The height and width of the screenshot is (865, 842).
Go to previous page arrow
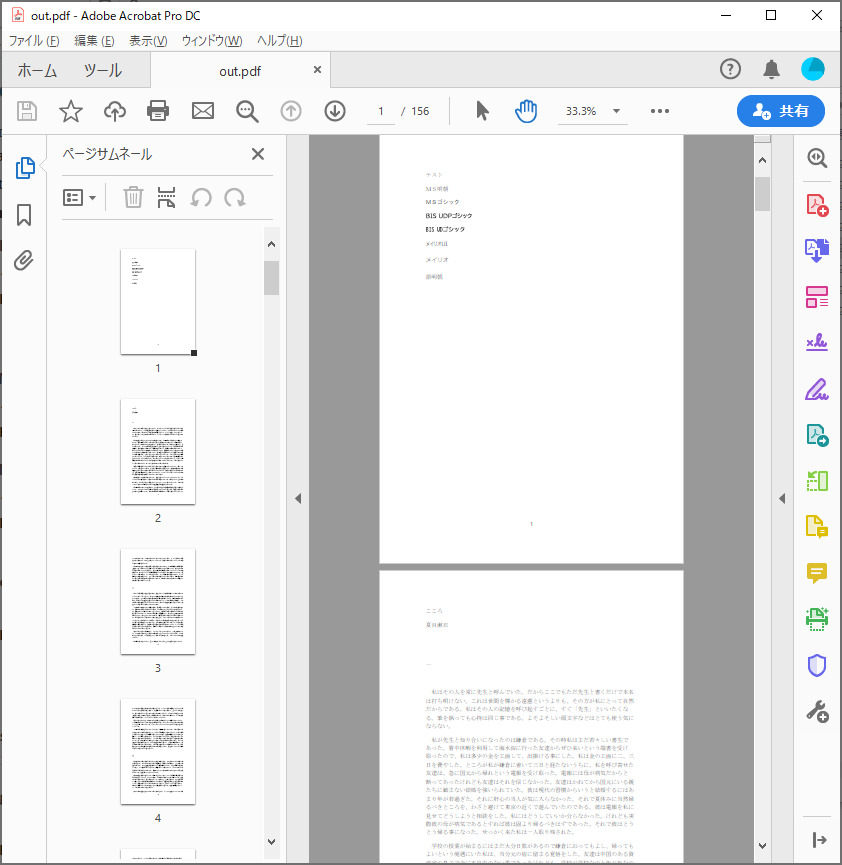coord(291,111)
